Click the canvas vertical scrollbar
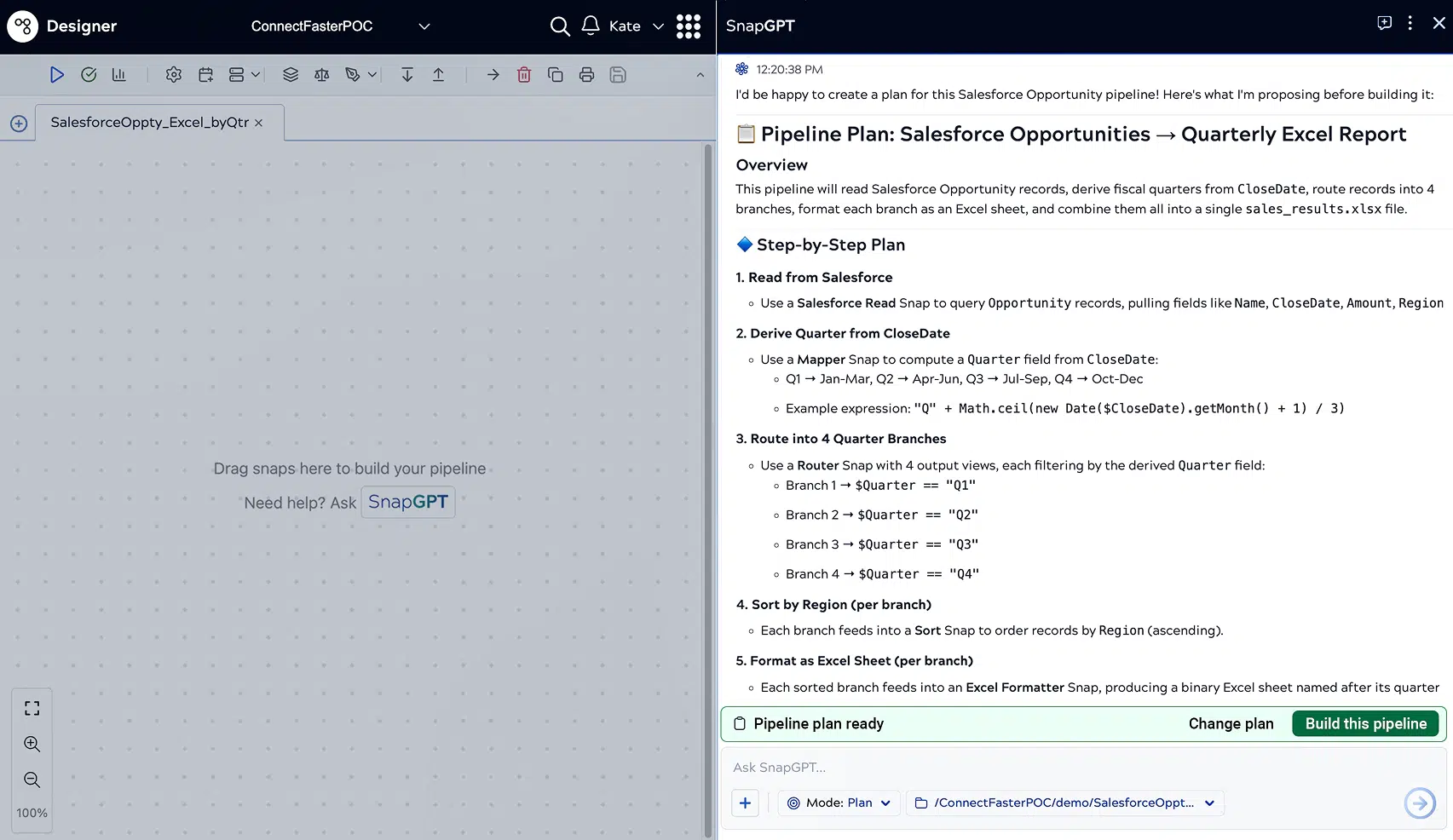 tap(707, 490)
